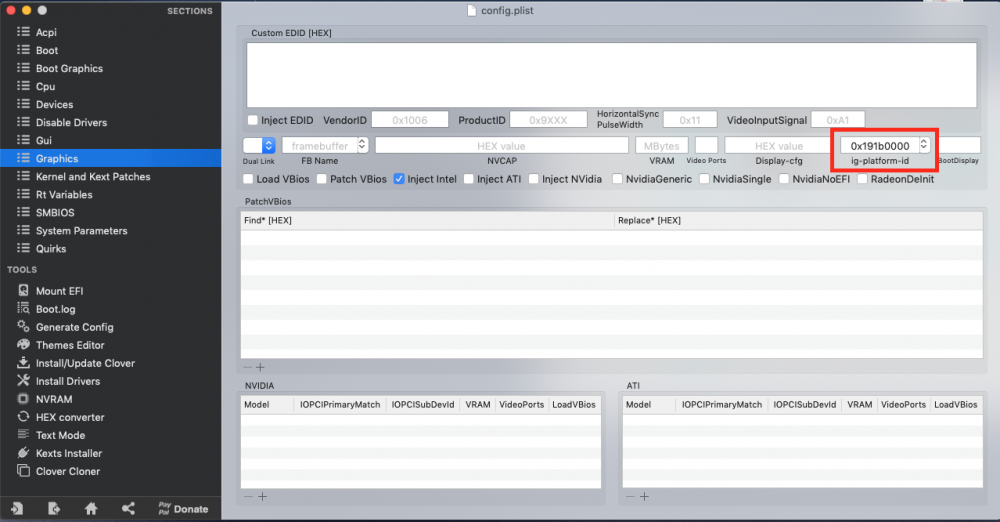The image size is (1000, 522).
Task: Open the framebuffer FB Name stepper arrows
Action: pos(362,145)
